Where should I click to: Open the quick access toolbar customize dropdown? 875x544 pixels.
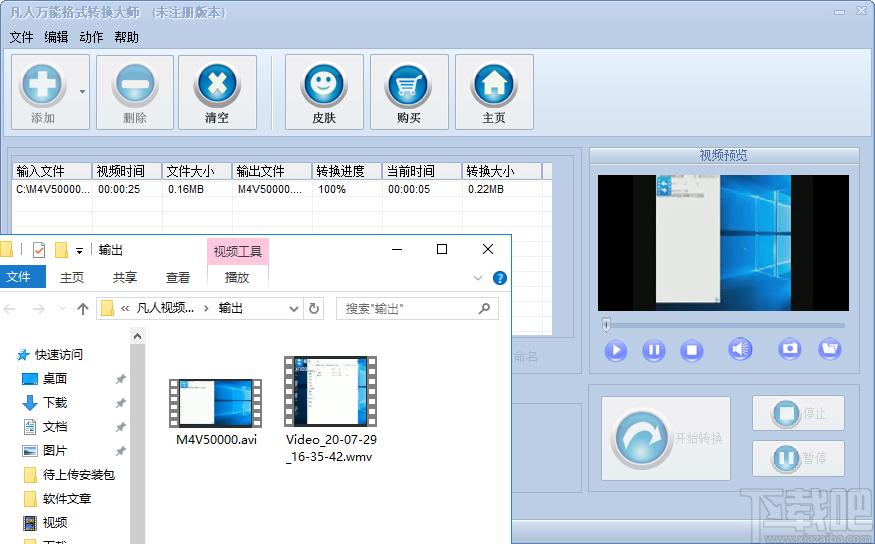point(79,251)
